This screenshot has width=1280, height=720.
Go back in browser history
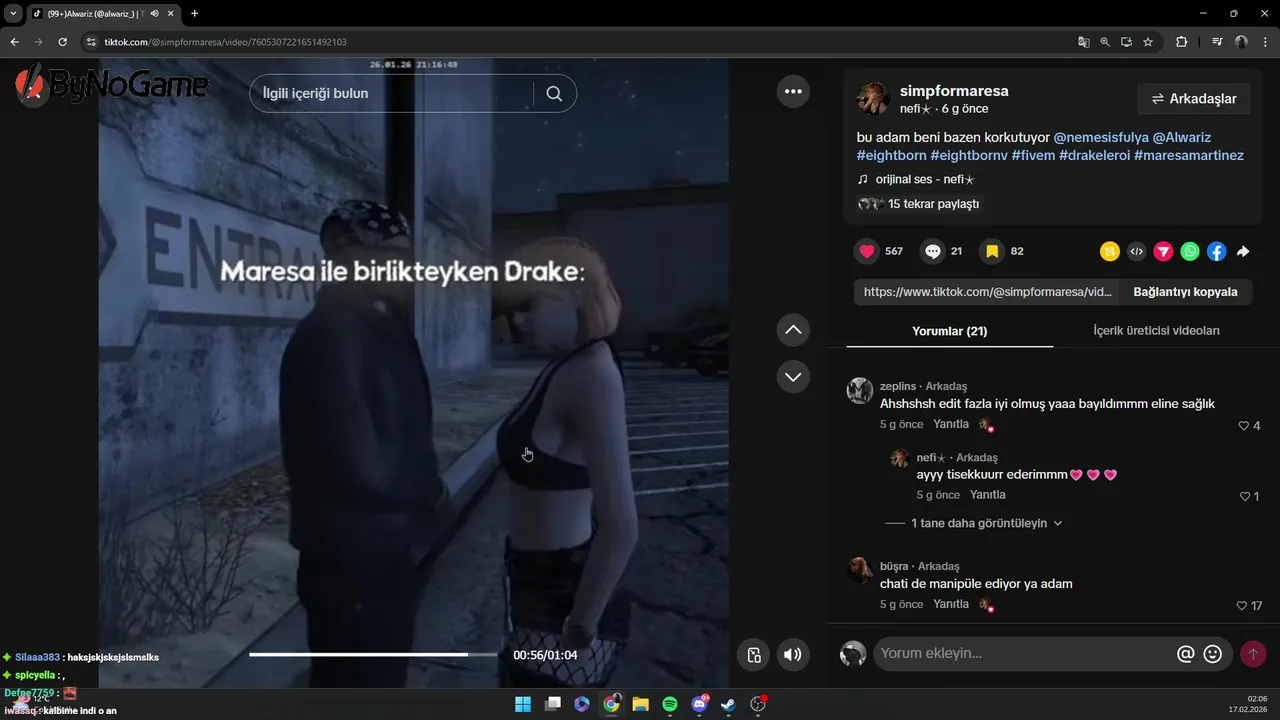15,42
